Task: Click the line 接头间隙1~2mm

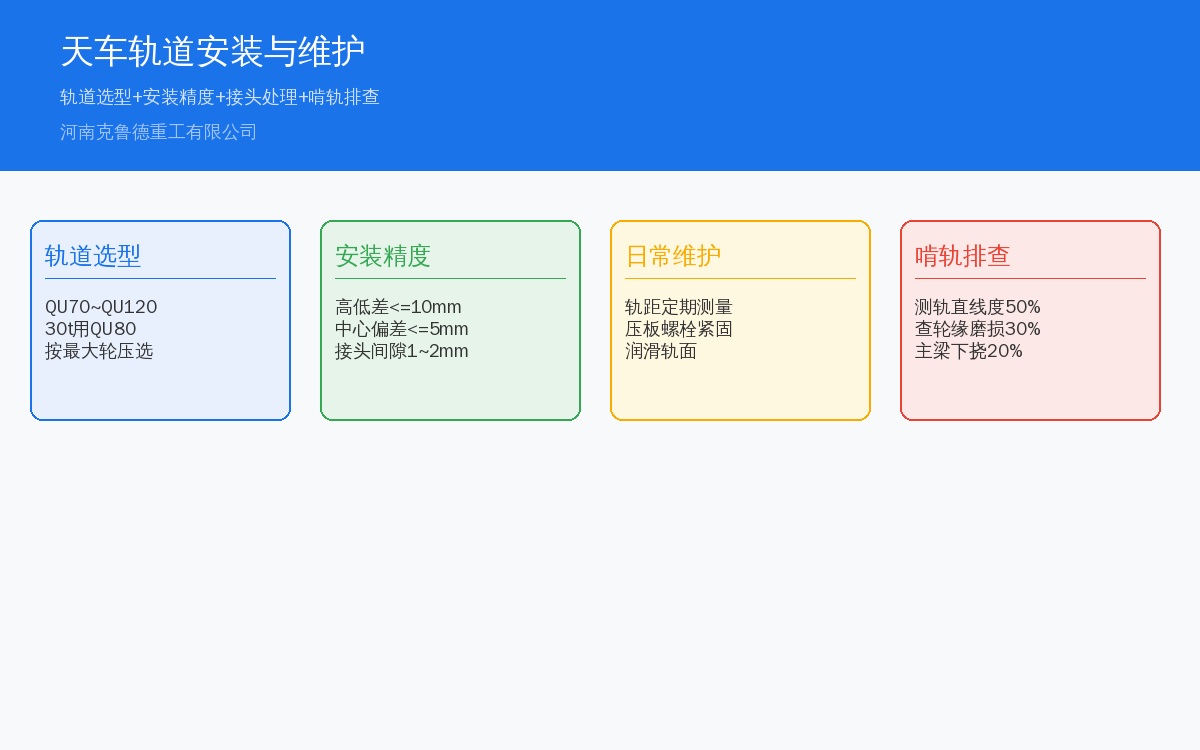Action: point(402,351)
